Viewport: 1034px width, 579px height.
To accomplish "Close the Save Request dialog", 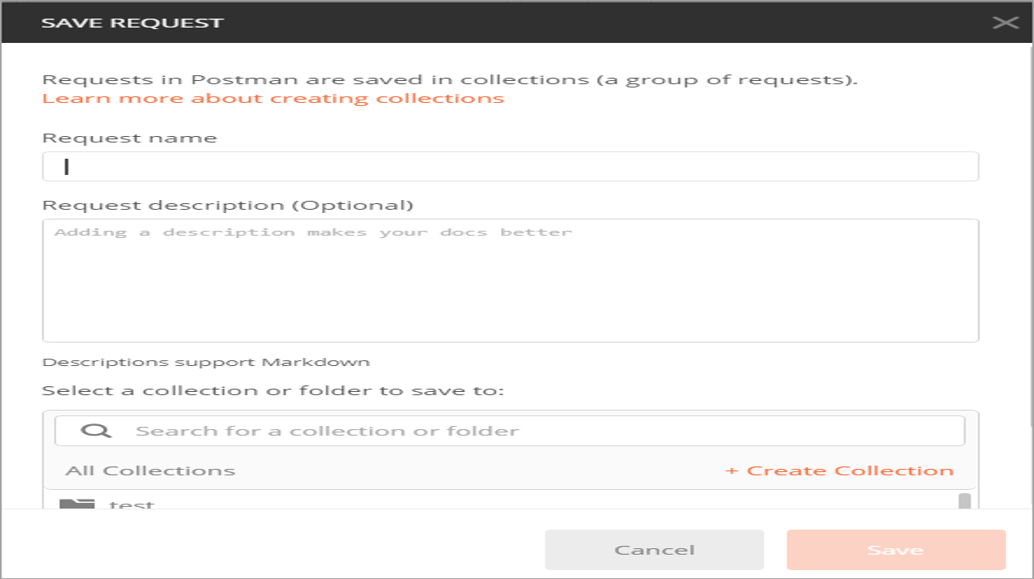I will (x=1005, y=23).
